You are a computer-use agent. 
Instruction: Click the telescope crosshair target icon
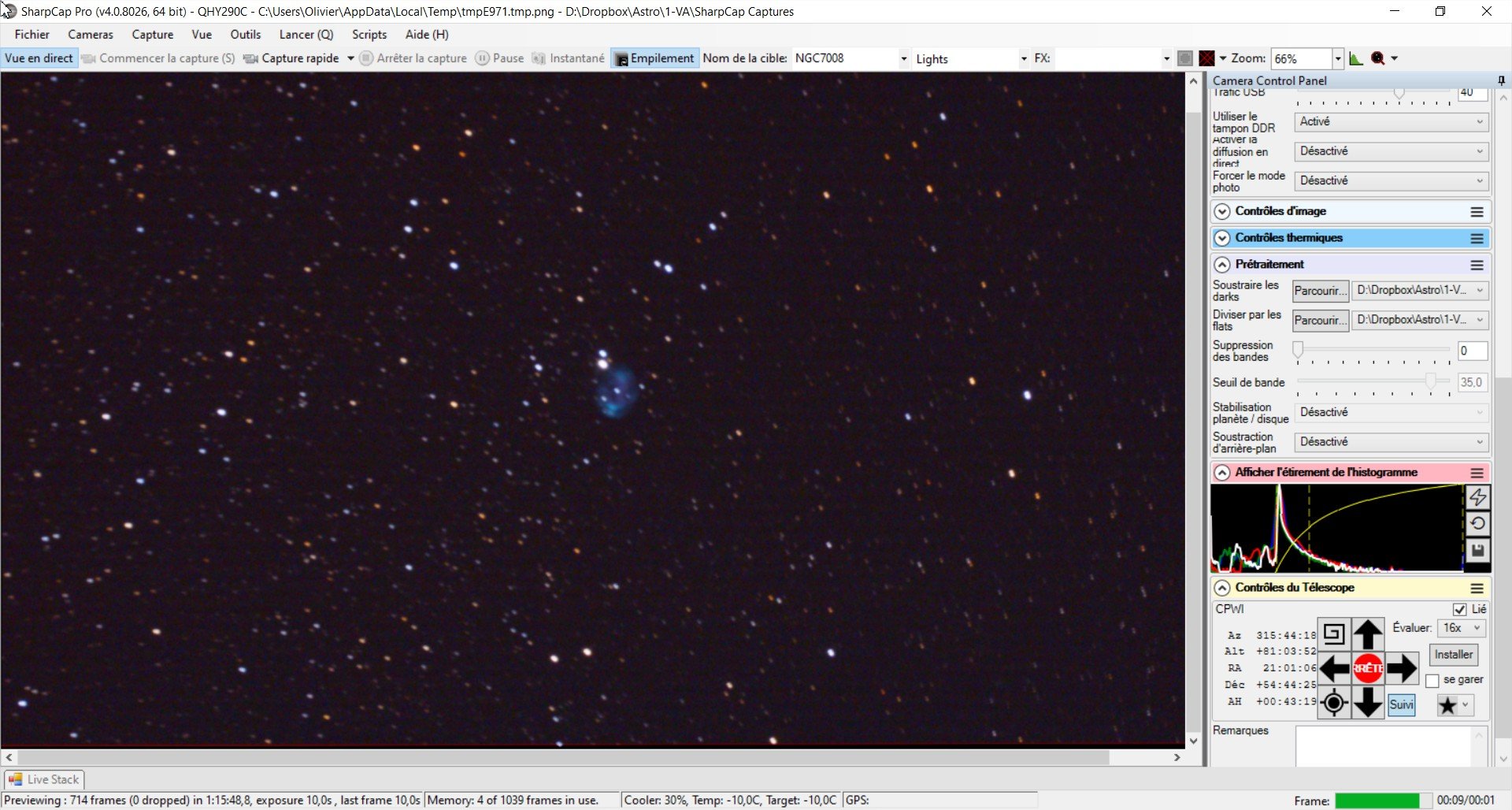coord(1334,702)
